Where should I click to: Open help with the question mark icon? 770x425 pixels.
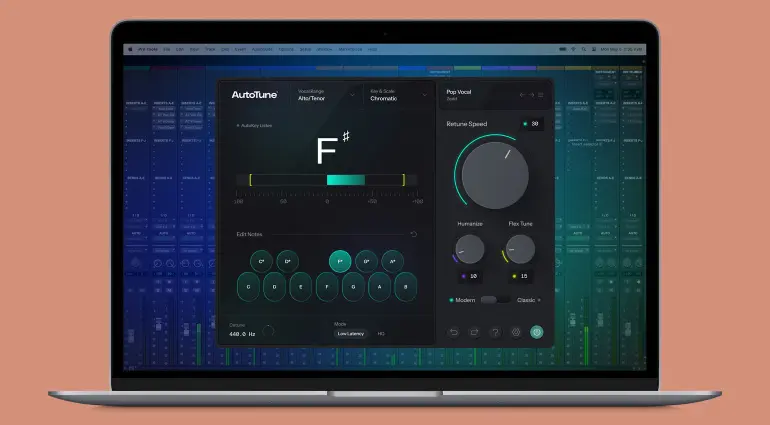pyautogui.click(x=495, y=332)
